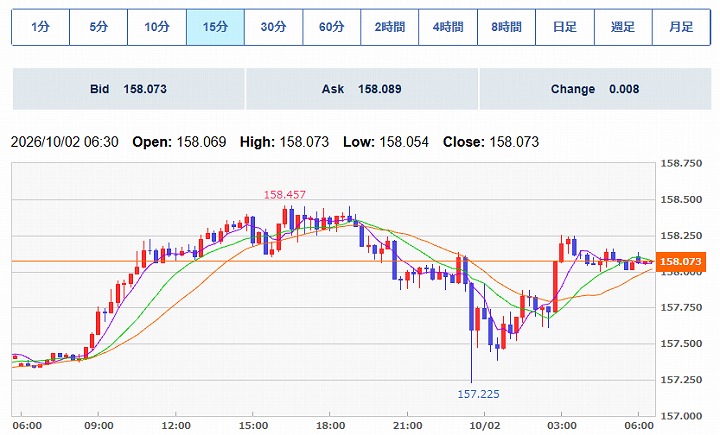Viewport: 720px width, 435px height.
Task: Switch to 週足 weekly chart
Action: tap(623, 27)
